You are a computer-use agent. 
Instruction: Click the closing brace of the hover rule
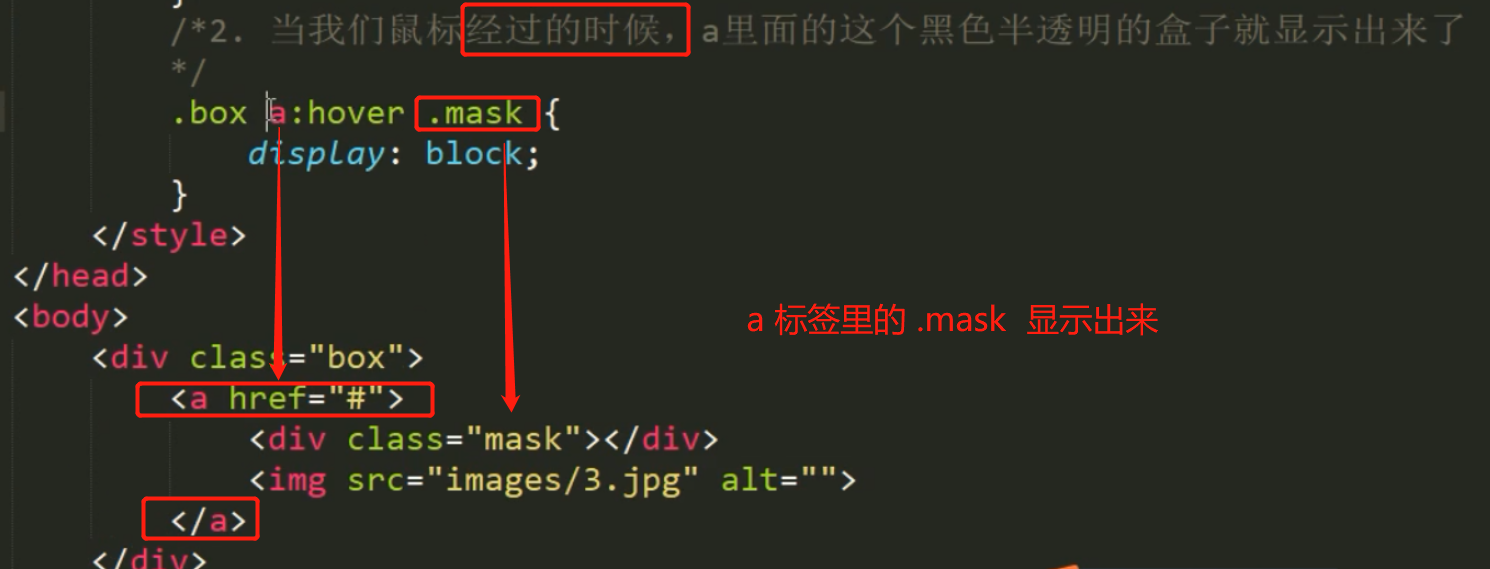179,195
